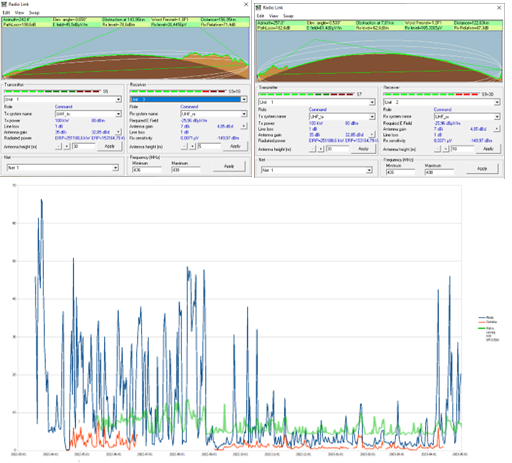Decrease transmitter antenna height in right window
The image size is (512, 463).
(312, 149)
